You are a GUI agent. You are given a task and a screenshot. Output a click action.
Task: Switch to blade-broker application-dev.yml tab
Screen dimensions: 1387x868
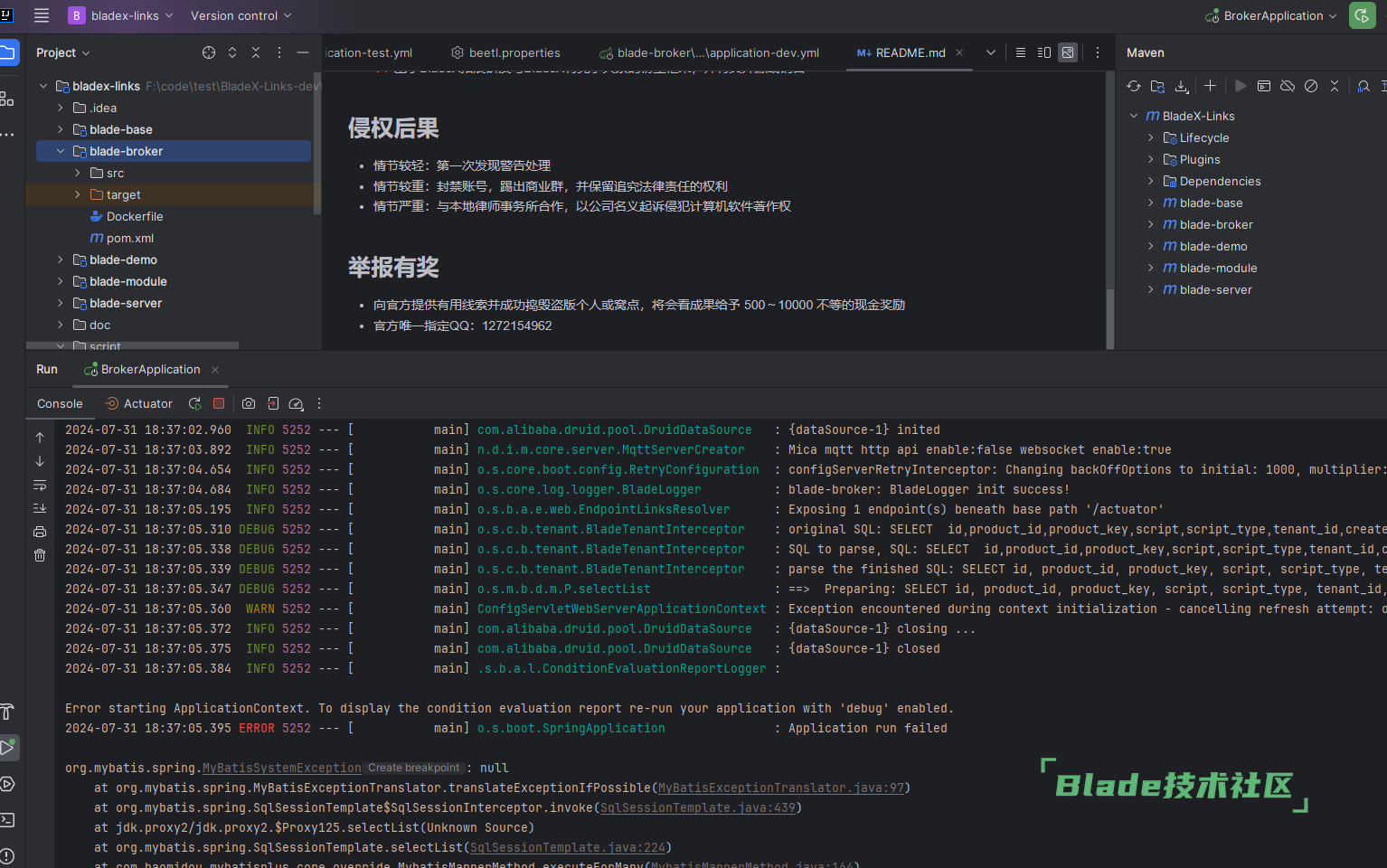[710, 52]
